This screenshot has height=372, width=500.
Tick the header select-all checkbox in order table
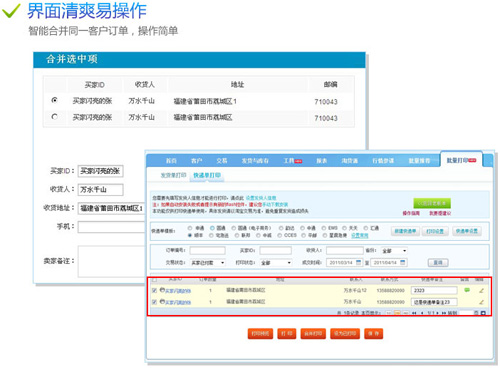154,279
